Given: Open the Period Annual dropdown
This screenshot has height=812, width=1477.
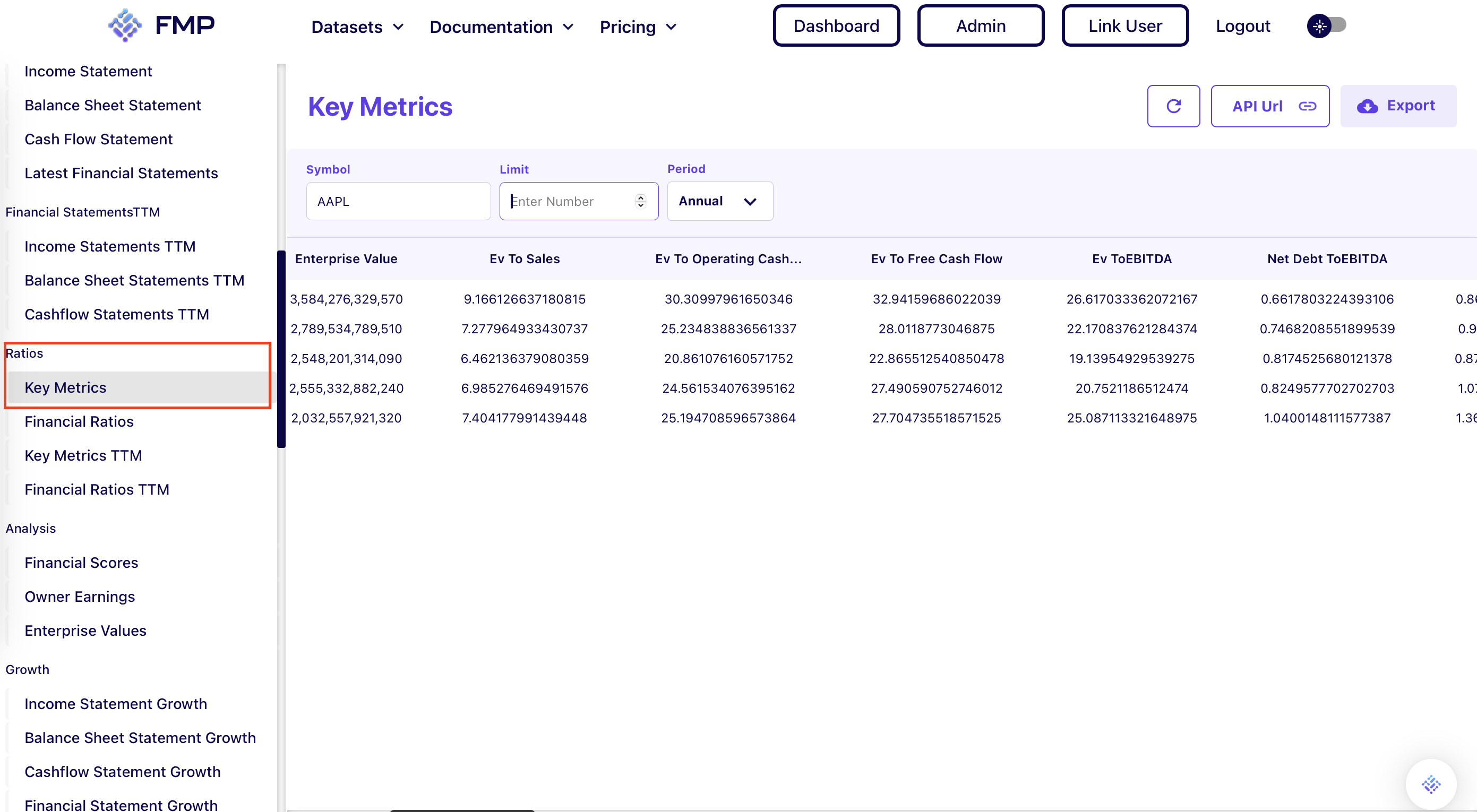Looking at the screenshot, I should click(719, 201).
